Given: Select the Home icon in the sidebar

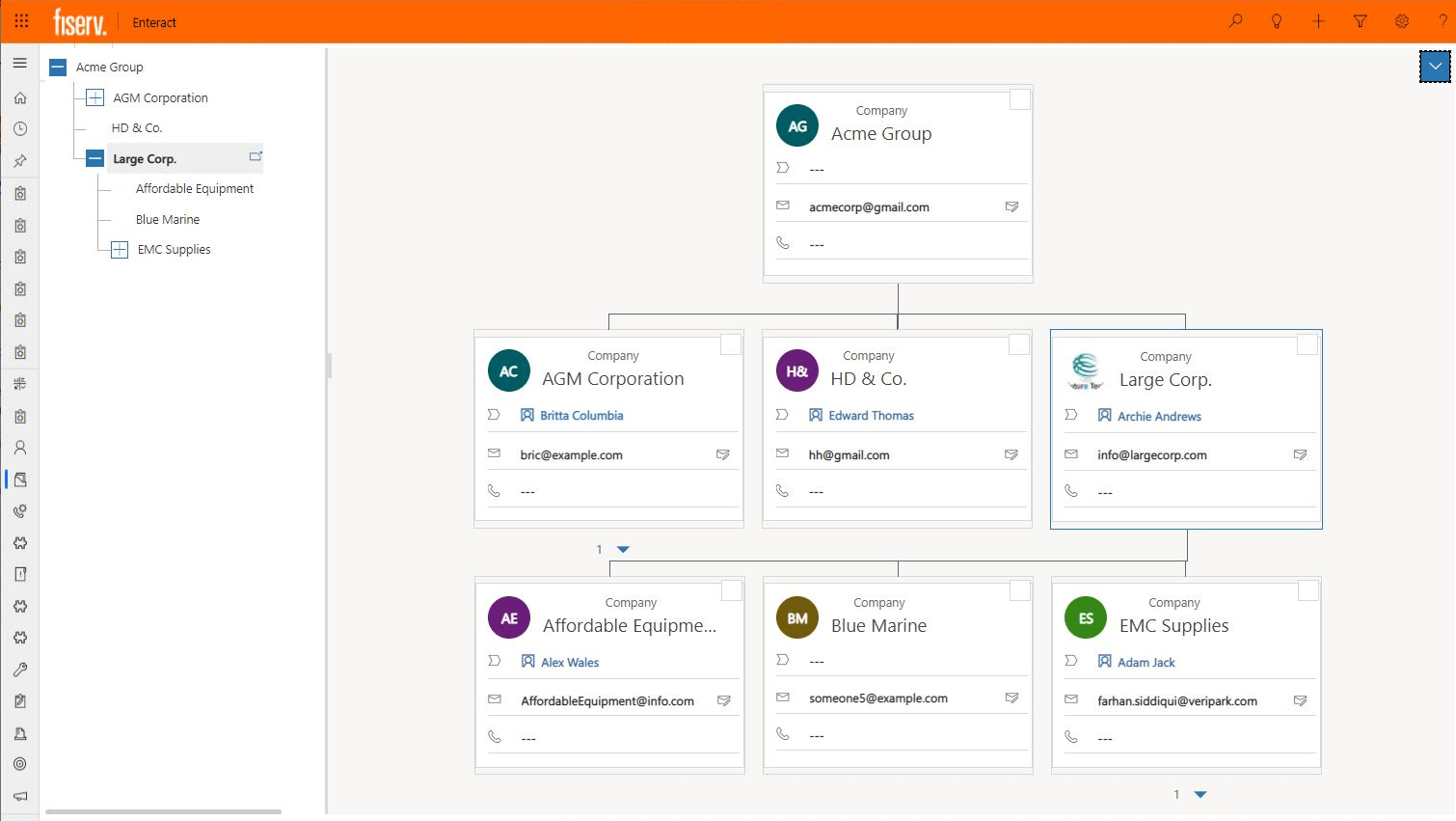Looking at the screenshot, I should pyautogui.click(x=19, y=97).
